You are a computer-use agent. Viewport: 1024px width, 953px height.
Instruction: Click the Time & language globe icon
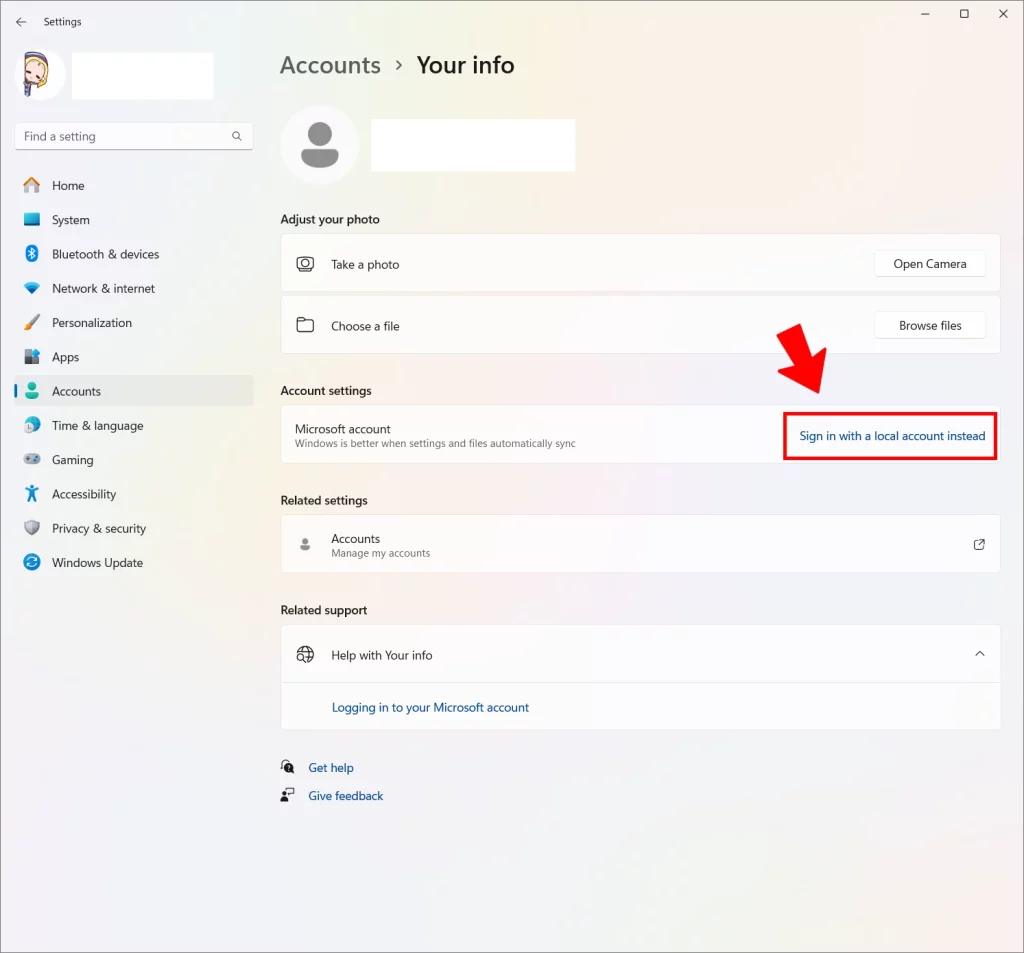(x=31, y=425)
